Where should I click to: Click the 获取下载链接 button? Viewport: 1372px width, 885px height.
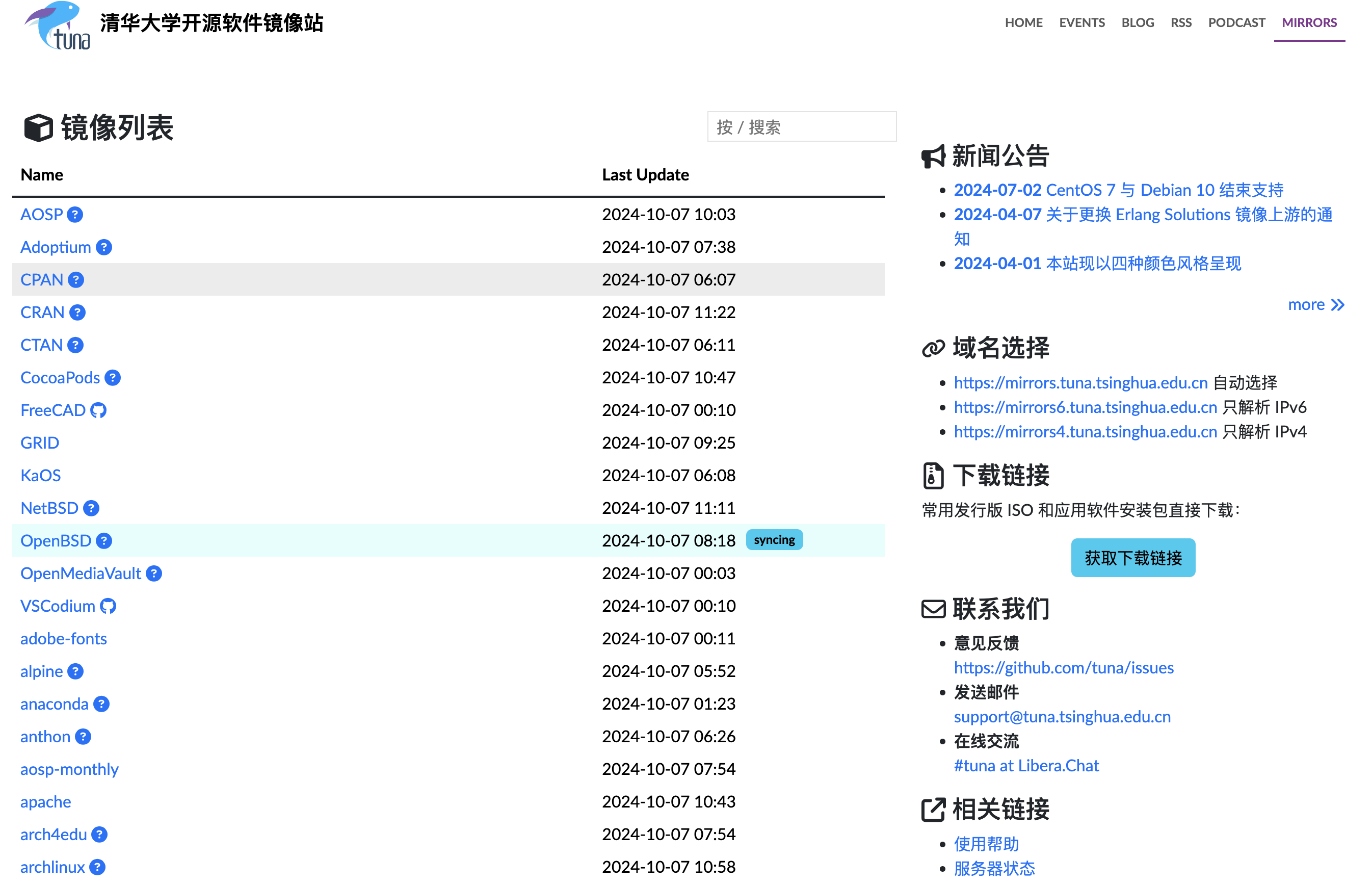tap(1133, 557)
